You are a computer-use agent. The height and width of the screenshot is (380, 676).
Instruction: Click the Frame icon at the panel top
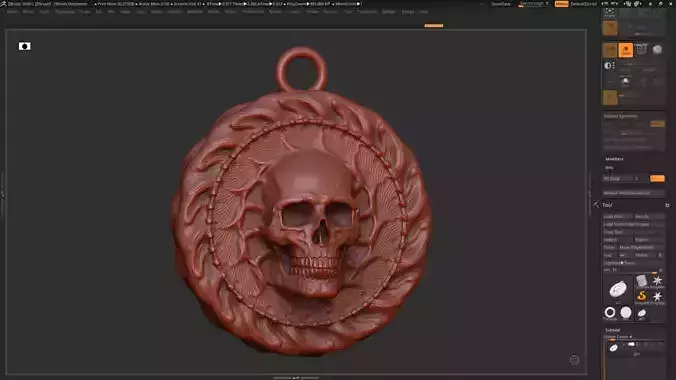point(610,13)
